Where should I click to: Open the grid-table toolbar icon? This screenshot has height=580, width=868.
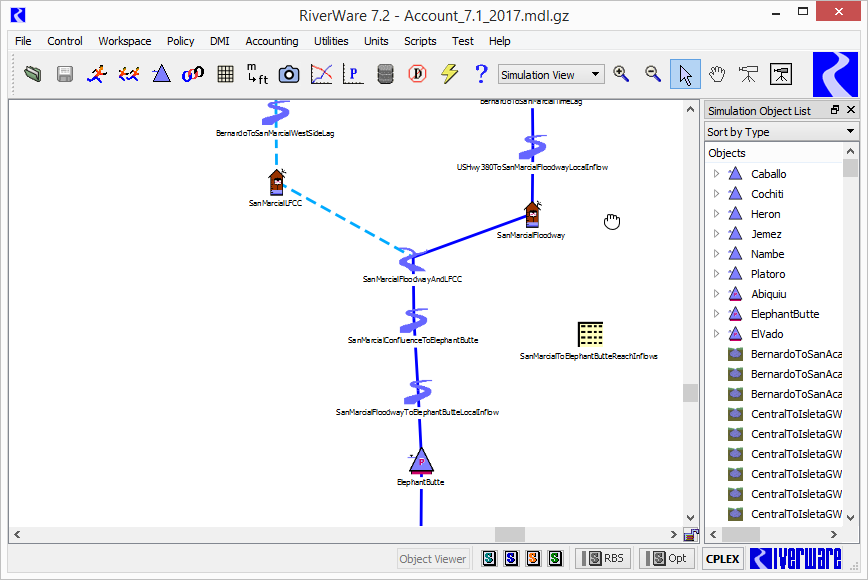point(225,74)
